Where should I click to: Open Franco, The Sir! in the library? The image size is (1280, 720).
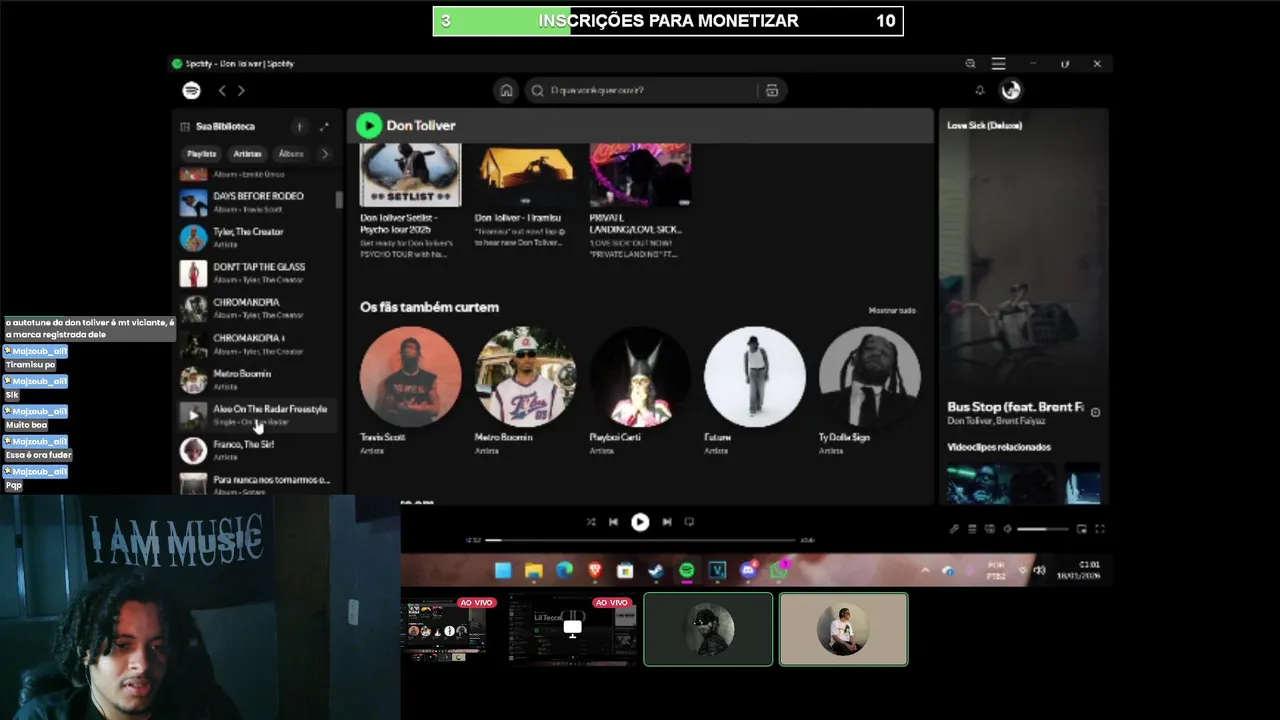coord(256,450)
